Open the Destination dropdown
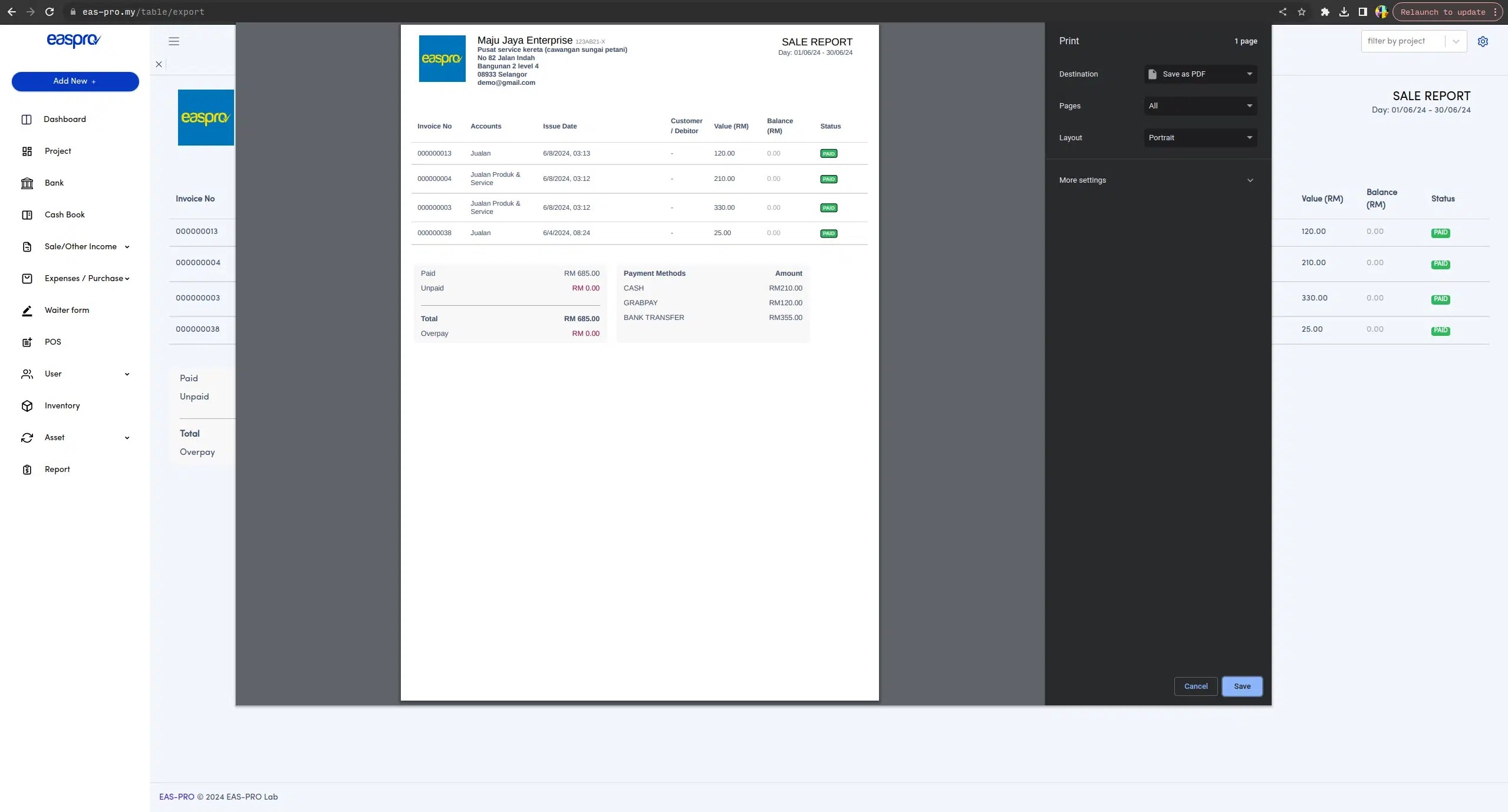 (x=1200, y=74)
